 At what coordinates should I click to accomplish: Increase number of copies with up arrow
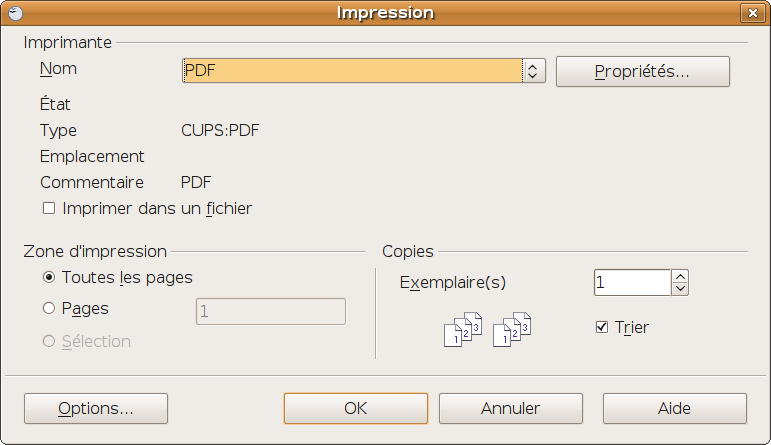[x=680, y=276]
